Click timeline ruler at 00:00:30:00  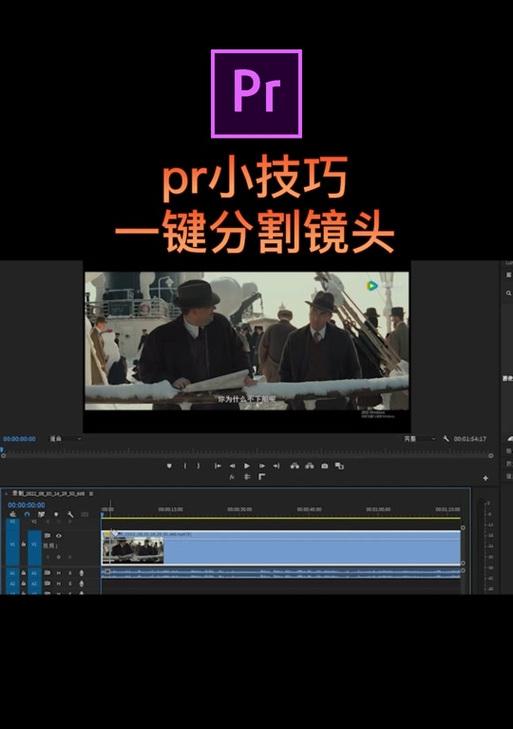coord(240,509)
